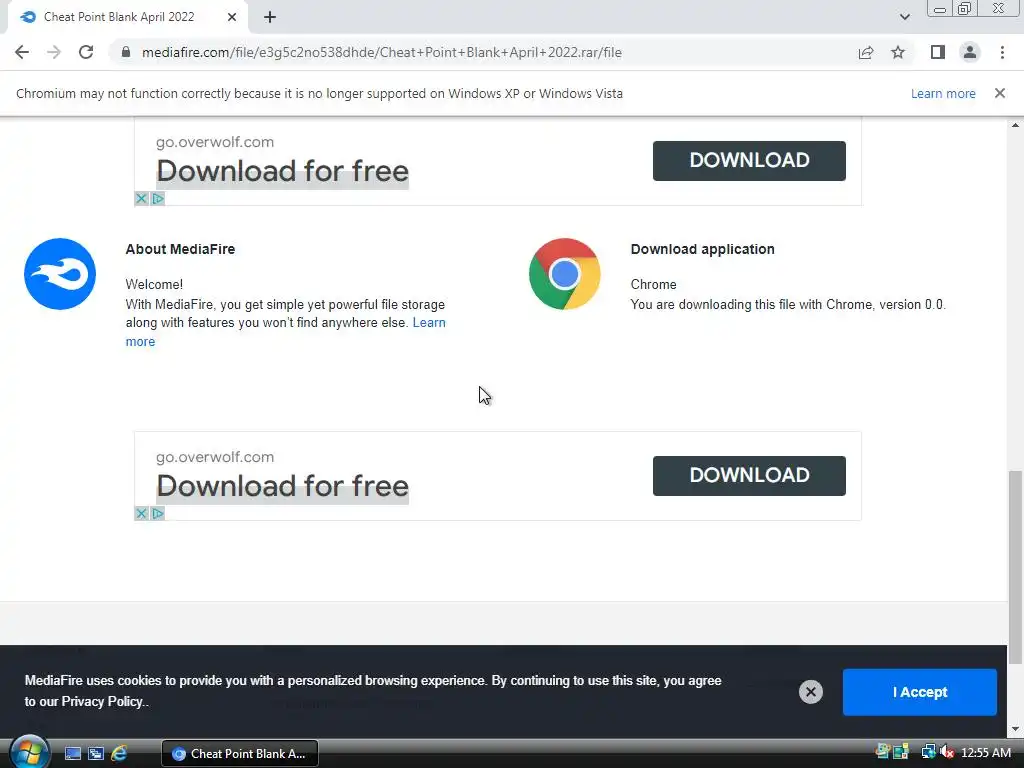Accept cookies with I Accept
Image resolution: width=1024 pixels, height=768 pixels.
click(x=920, y=692)
